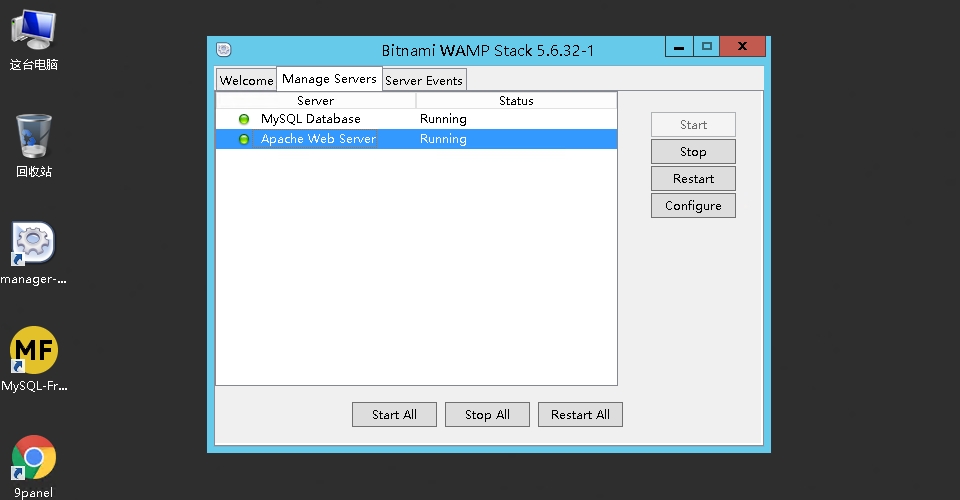
Task: Click the Status column header
Action: [x=516, y=101]
